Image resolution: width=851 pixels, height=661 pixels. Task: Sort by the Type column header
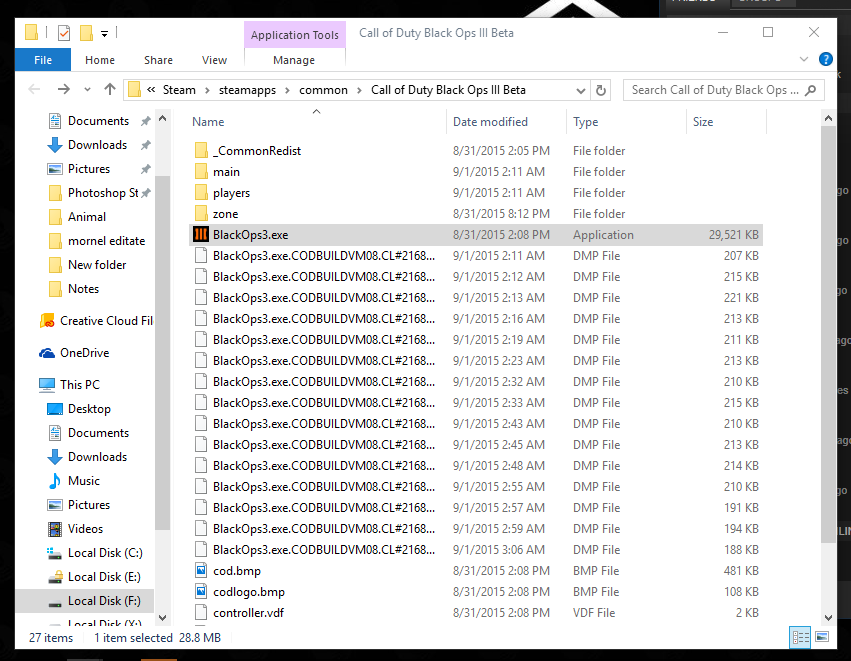(x=626, y=122)
